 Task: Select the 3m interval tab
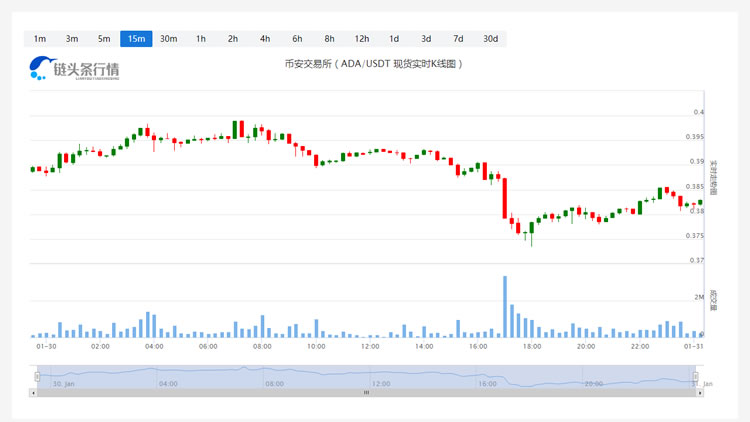point(72,39)
